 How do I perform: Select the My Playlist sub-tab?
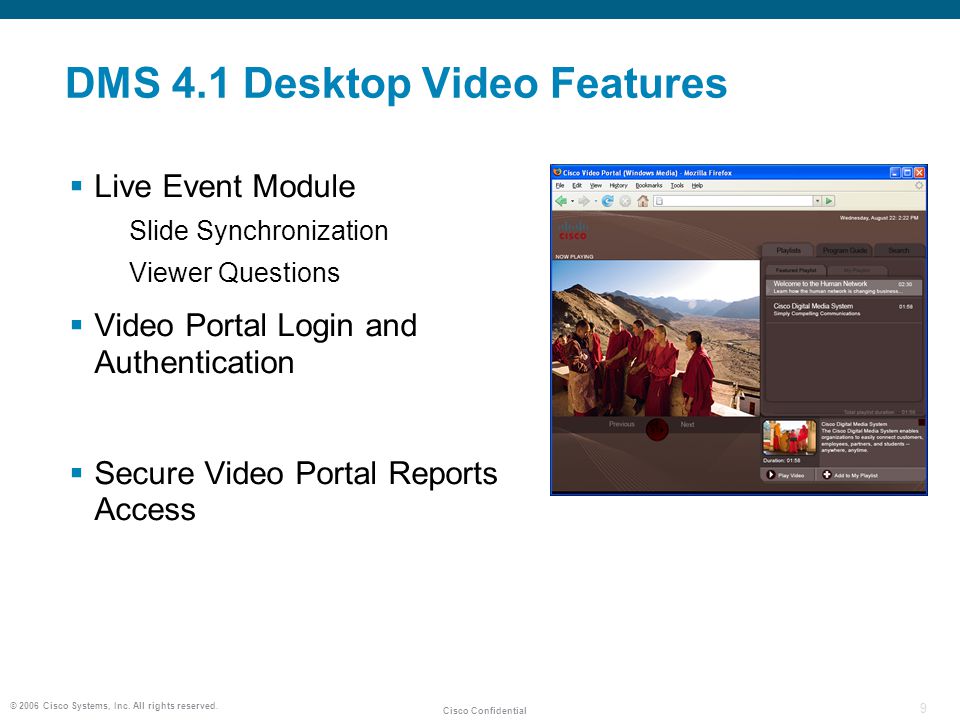[857, 270]
